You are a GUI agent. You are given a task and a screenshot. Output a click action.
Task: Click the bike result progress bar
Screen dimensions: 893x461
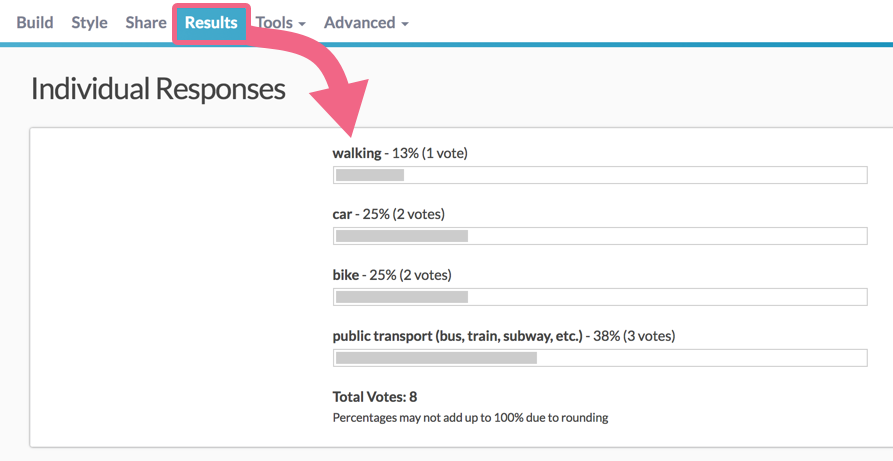pyautogui.click(x=599, y=297)
